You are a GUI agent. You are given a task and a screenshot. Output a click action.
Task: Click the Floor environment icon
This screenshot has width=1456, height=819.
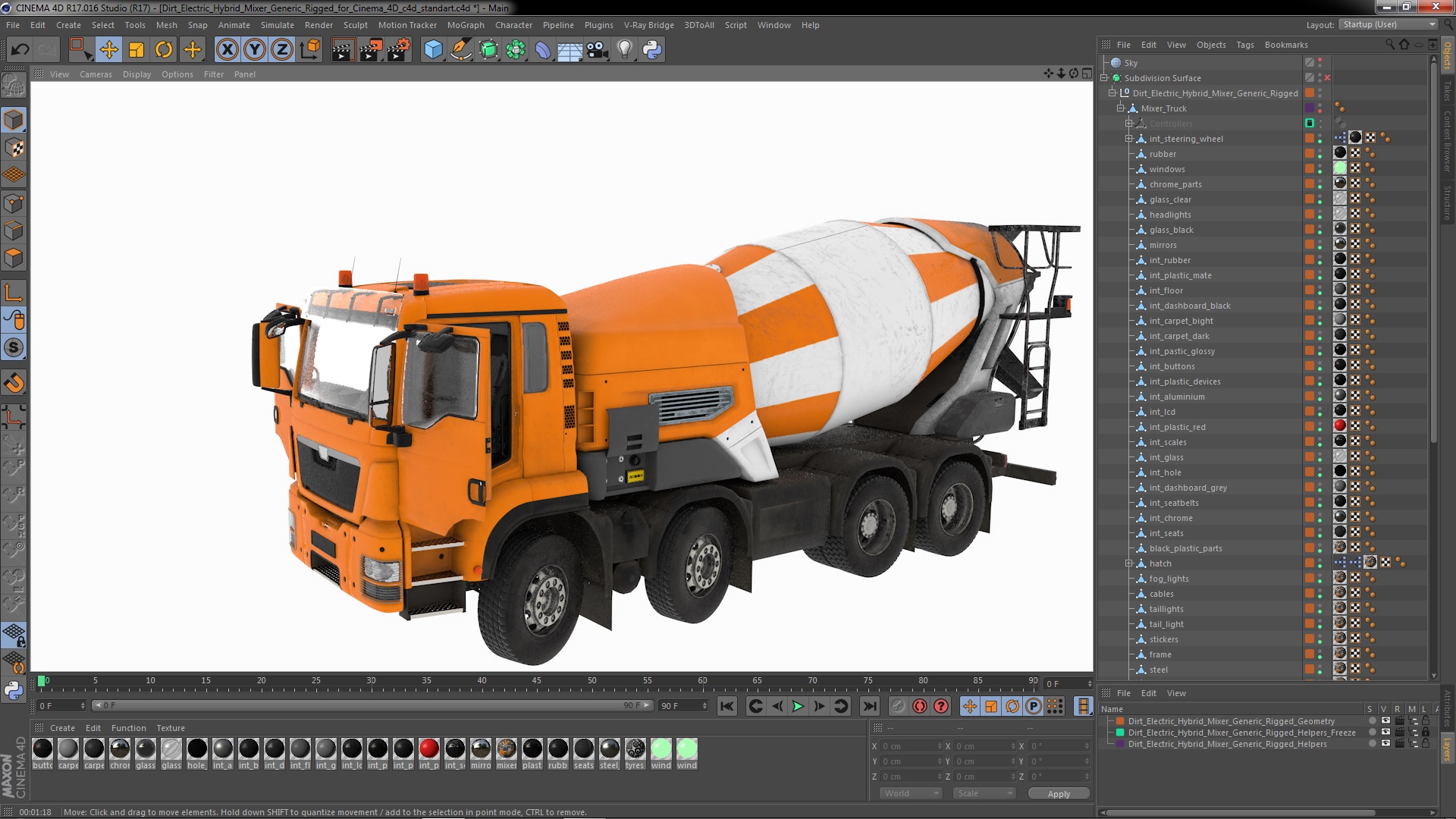point(570,50)
